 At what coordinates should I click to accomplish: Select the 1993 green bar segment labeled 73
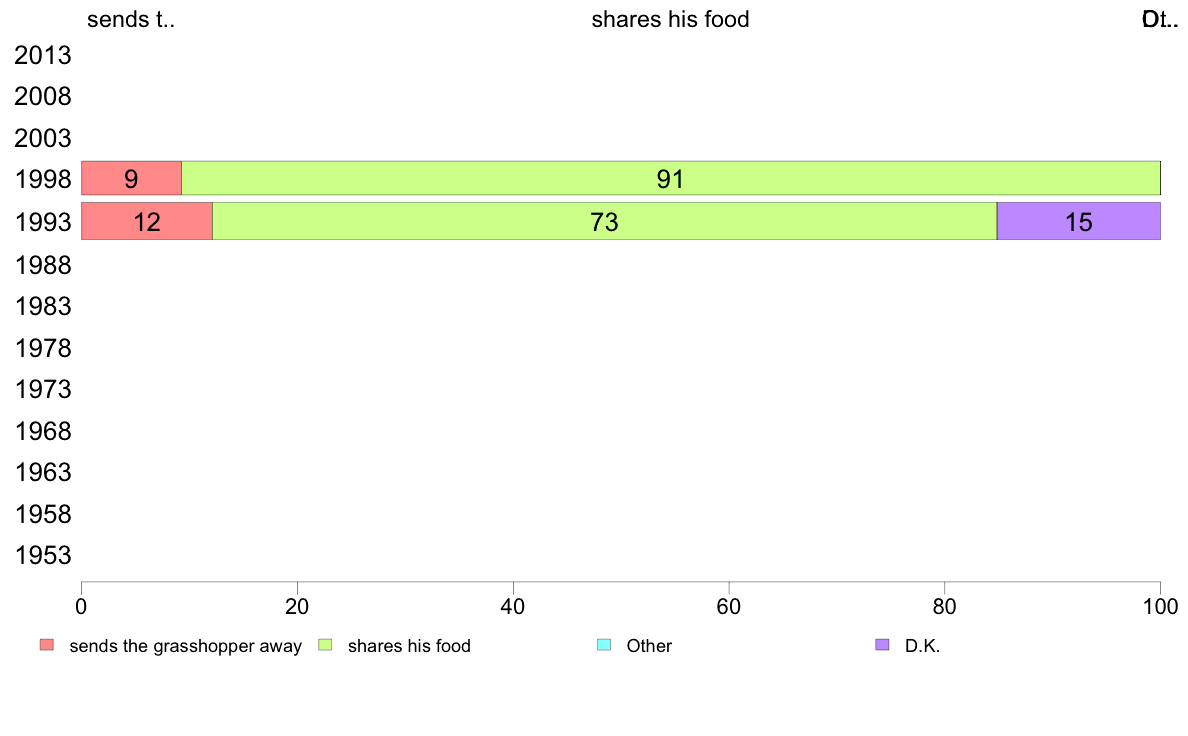[x=605, y=221]
